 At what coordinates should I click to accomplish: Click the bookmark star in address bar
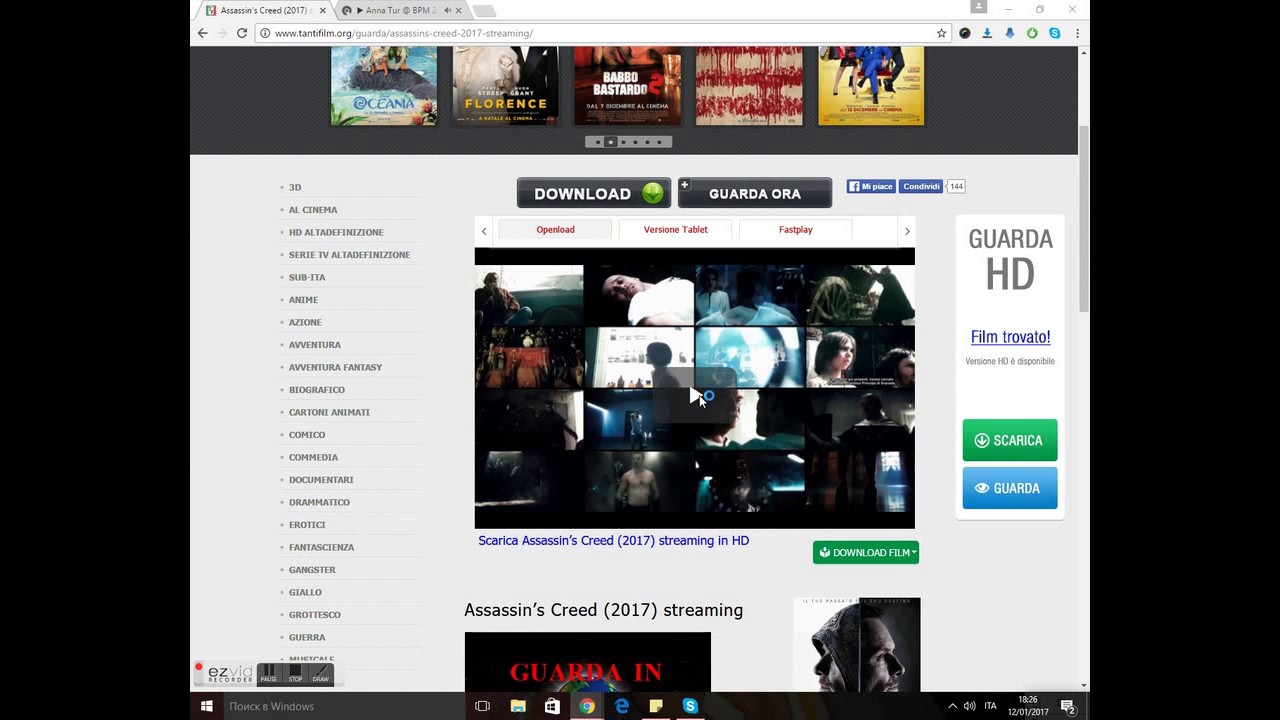[941, 33]
